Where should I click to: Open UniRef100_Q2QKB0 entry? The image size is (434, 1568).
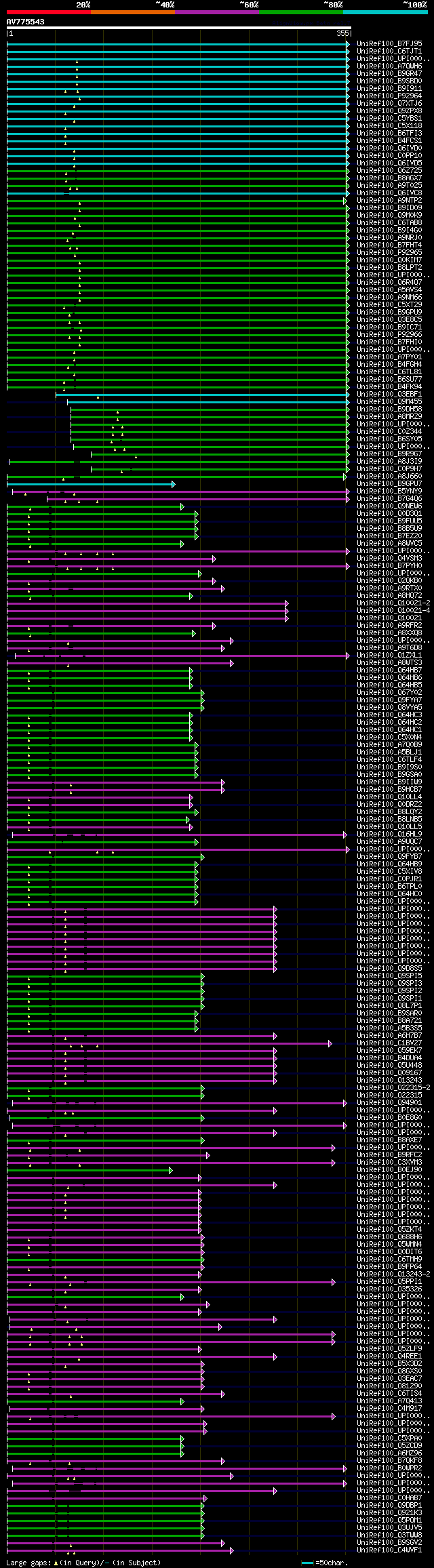pos(389,580)
